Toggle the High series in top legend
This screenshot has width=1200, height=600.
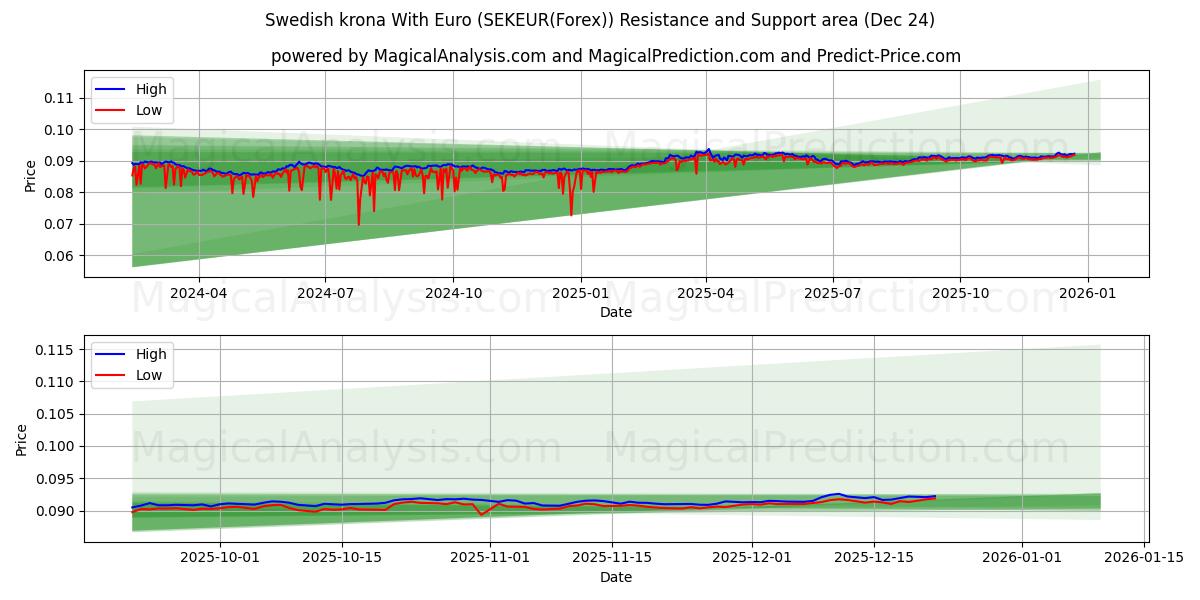(149, 89)
